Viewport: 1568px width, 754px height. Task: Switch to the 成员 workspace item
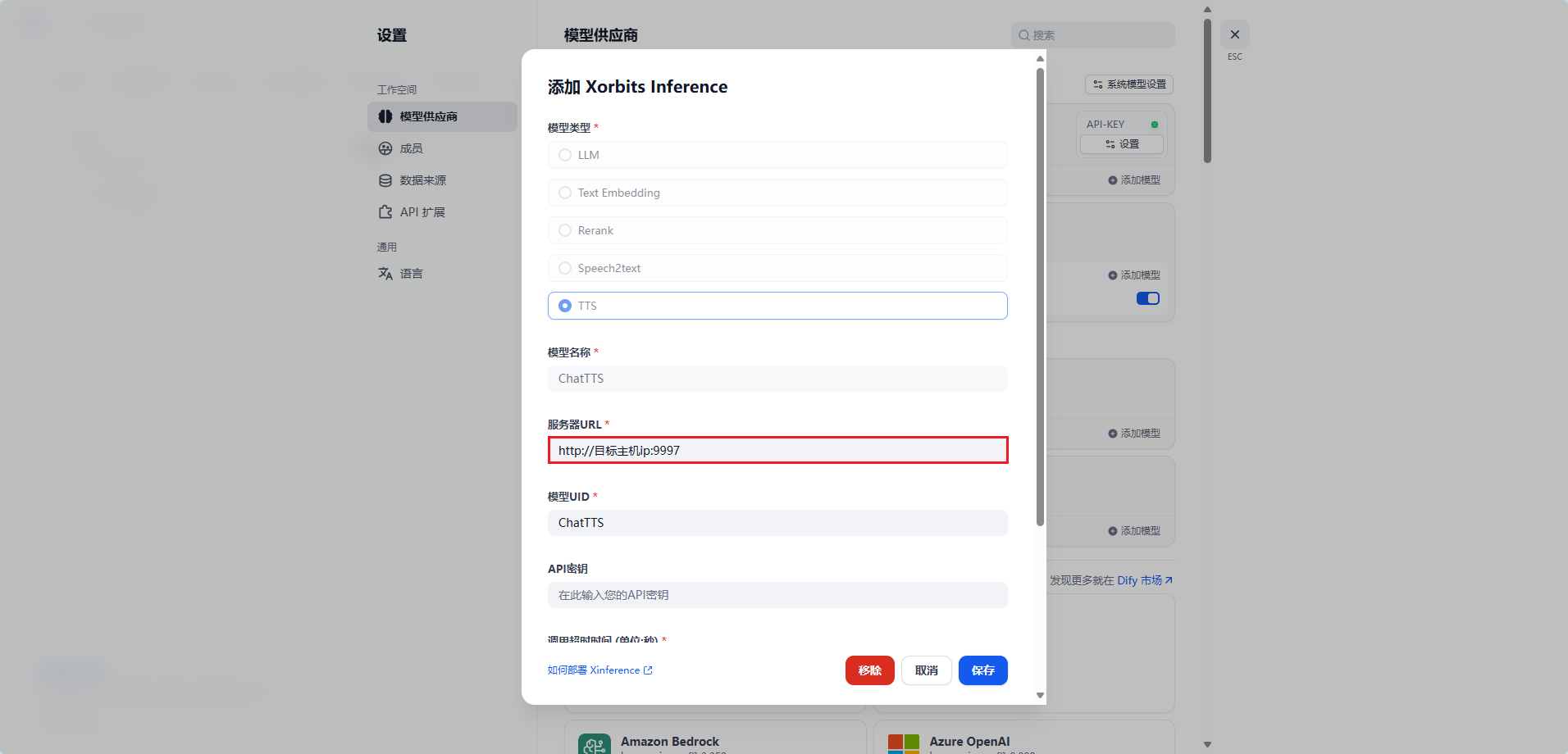(412, 148)
